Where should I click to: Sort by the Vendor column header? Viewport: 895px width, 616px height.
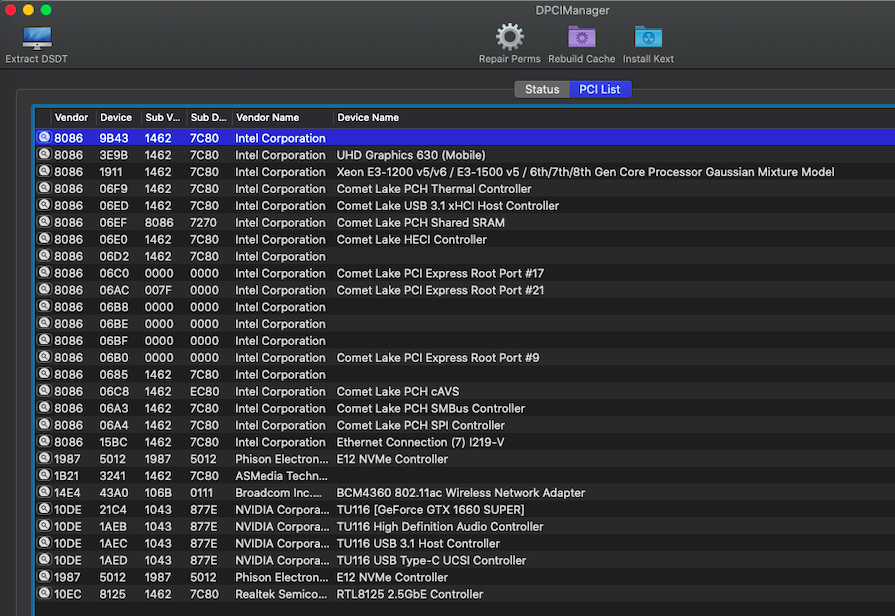tap(71, 118)
